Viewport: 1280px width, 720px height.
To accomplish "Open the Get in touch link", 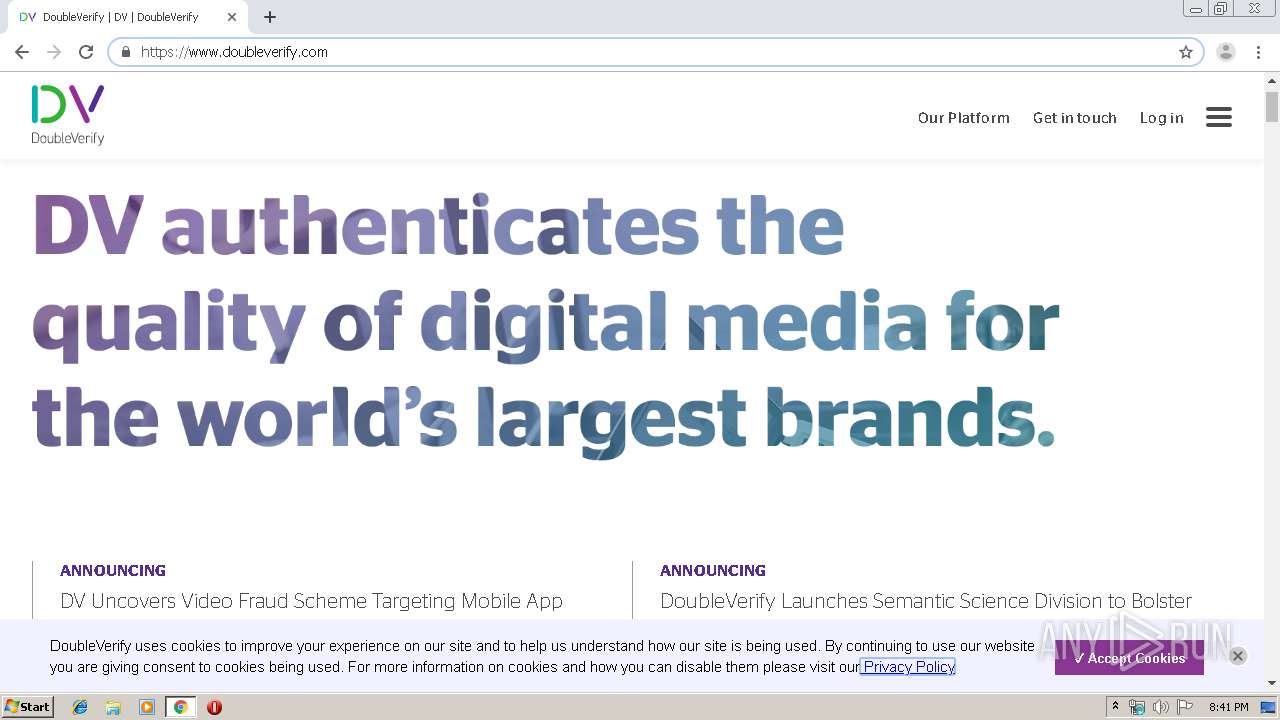I will click(x=1075, y=118).
